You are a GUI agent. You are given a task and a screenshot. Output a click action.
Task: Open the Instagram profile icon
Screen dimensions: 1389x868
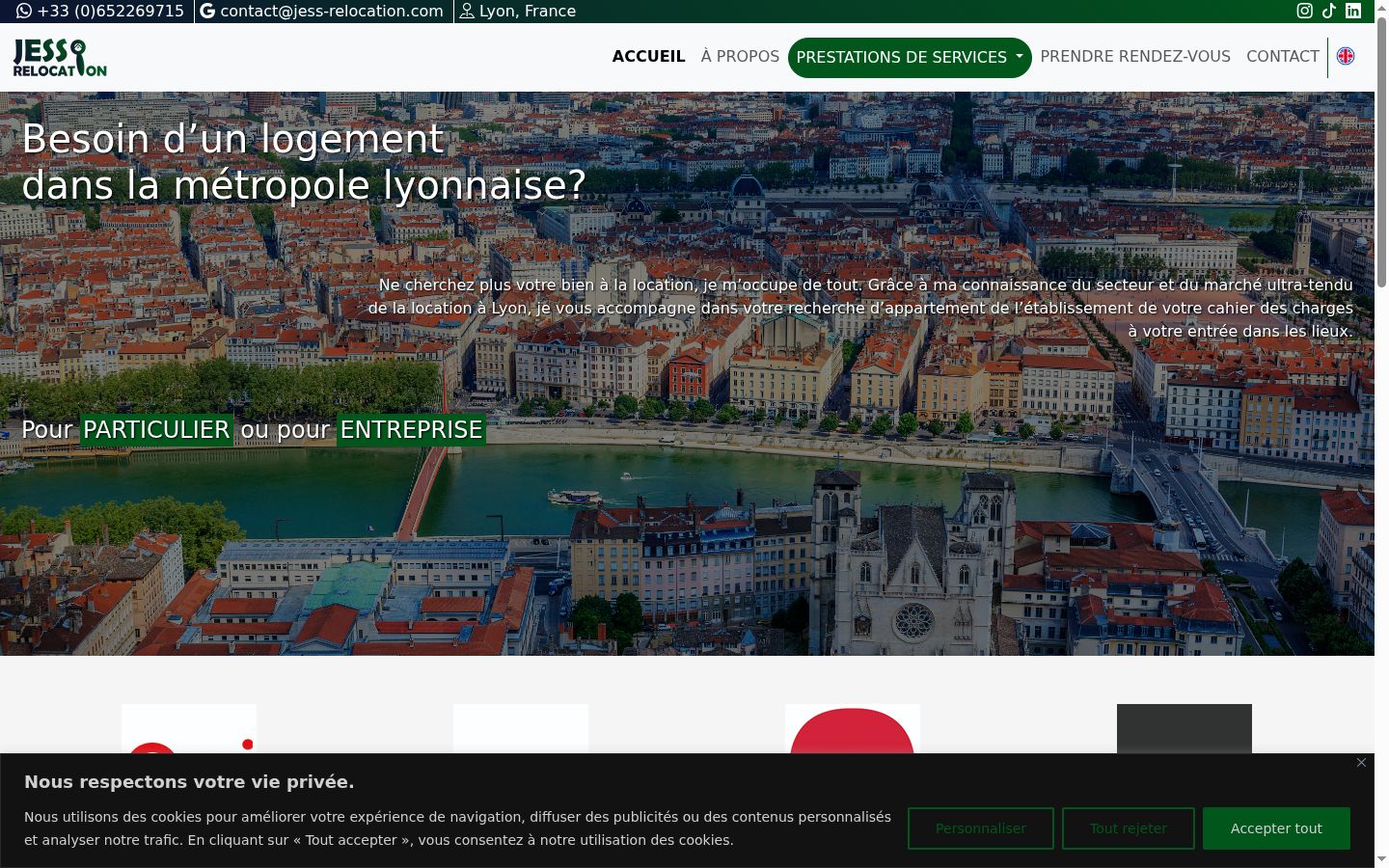[x=1304, y=11]
